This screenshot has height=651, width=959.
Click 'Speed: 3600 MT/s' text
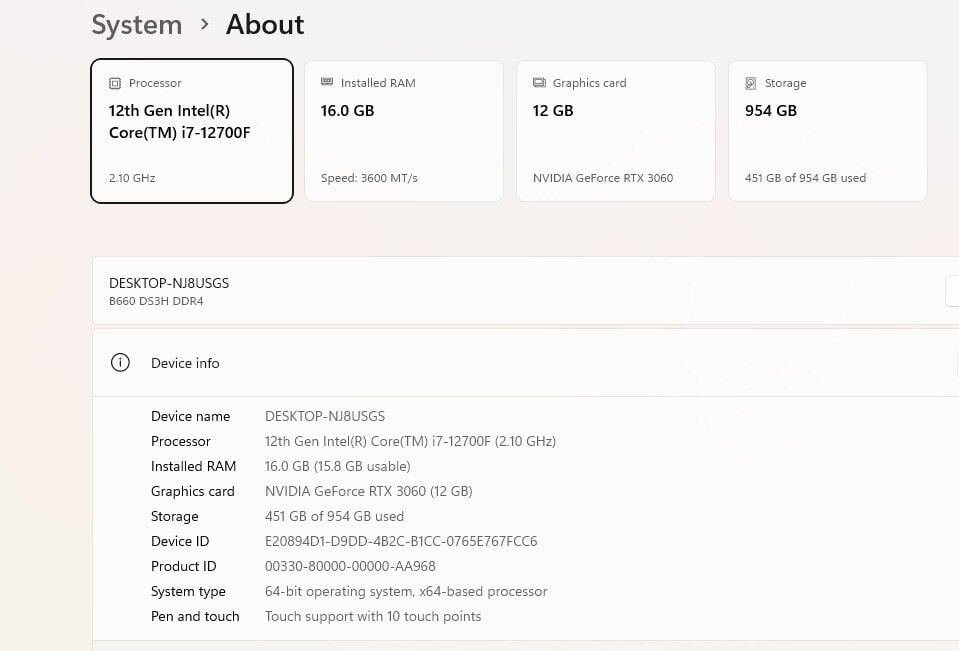369,178
